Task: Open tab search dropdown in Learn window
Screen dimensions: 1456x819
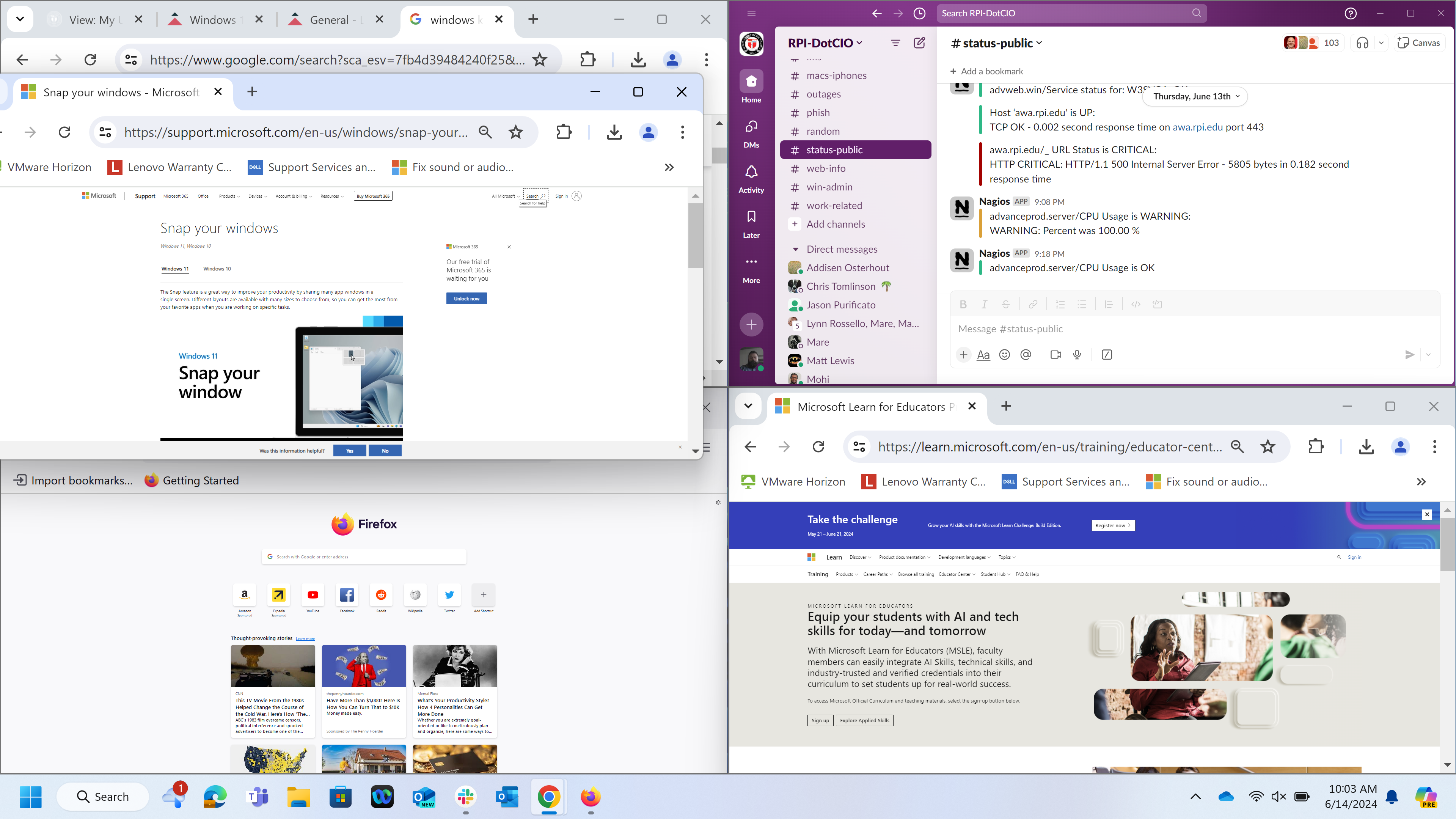Action: tap(748, 406)
